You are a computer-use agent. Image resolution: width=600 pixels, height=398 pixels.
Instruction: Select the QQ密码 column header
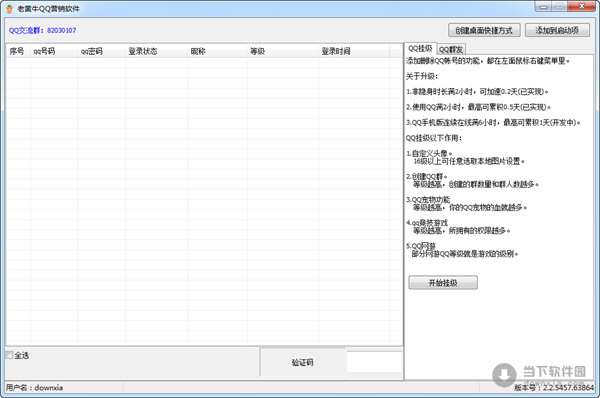point(101,51)
